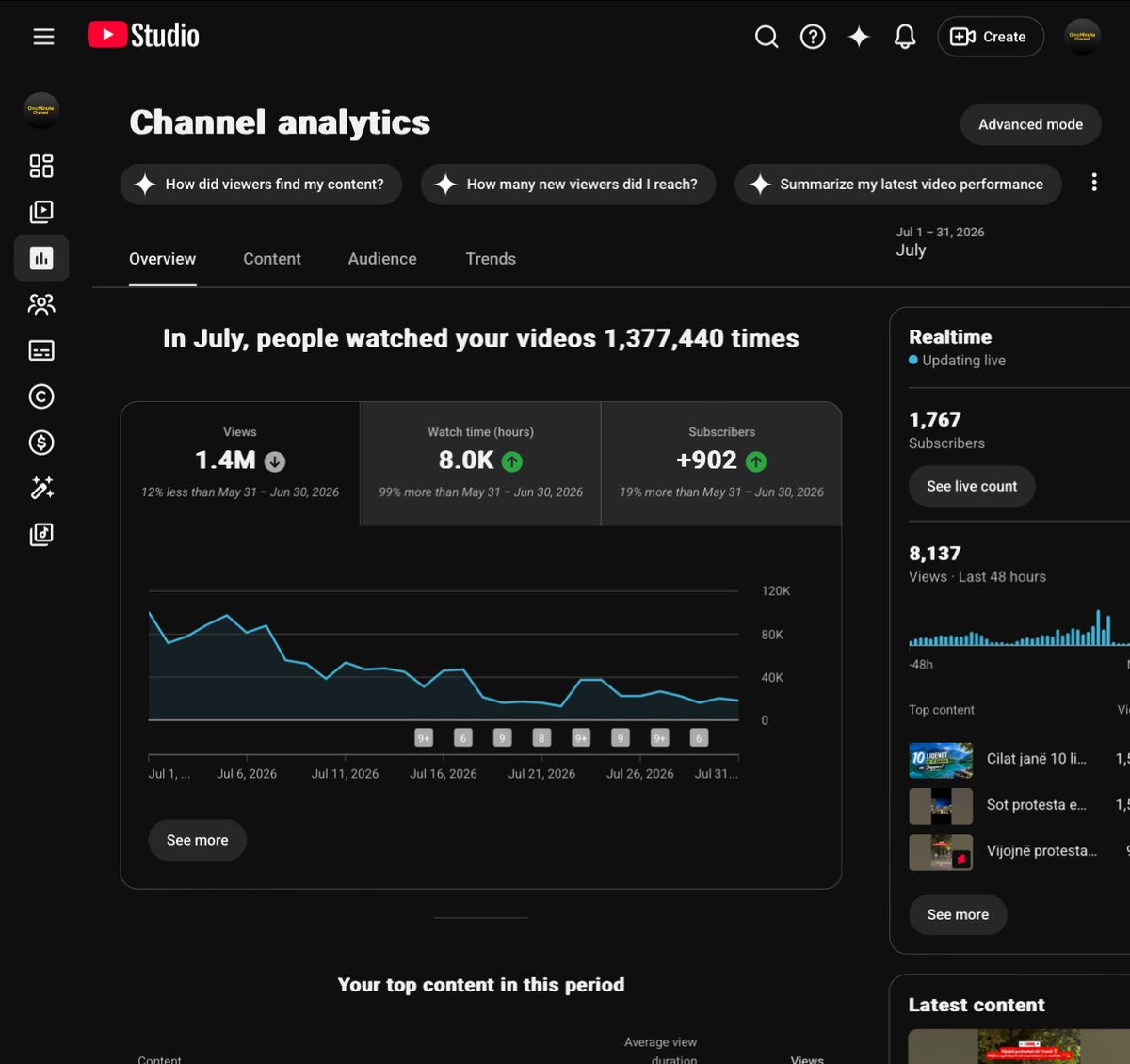Select the Watch time (hours) metric card
Screen dimensions: 1130x1064
[480, 463]
